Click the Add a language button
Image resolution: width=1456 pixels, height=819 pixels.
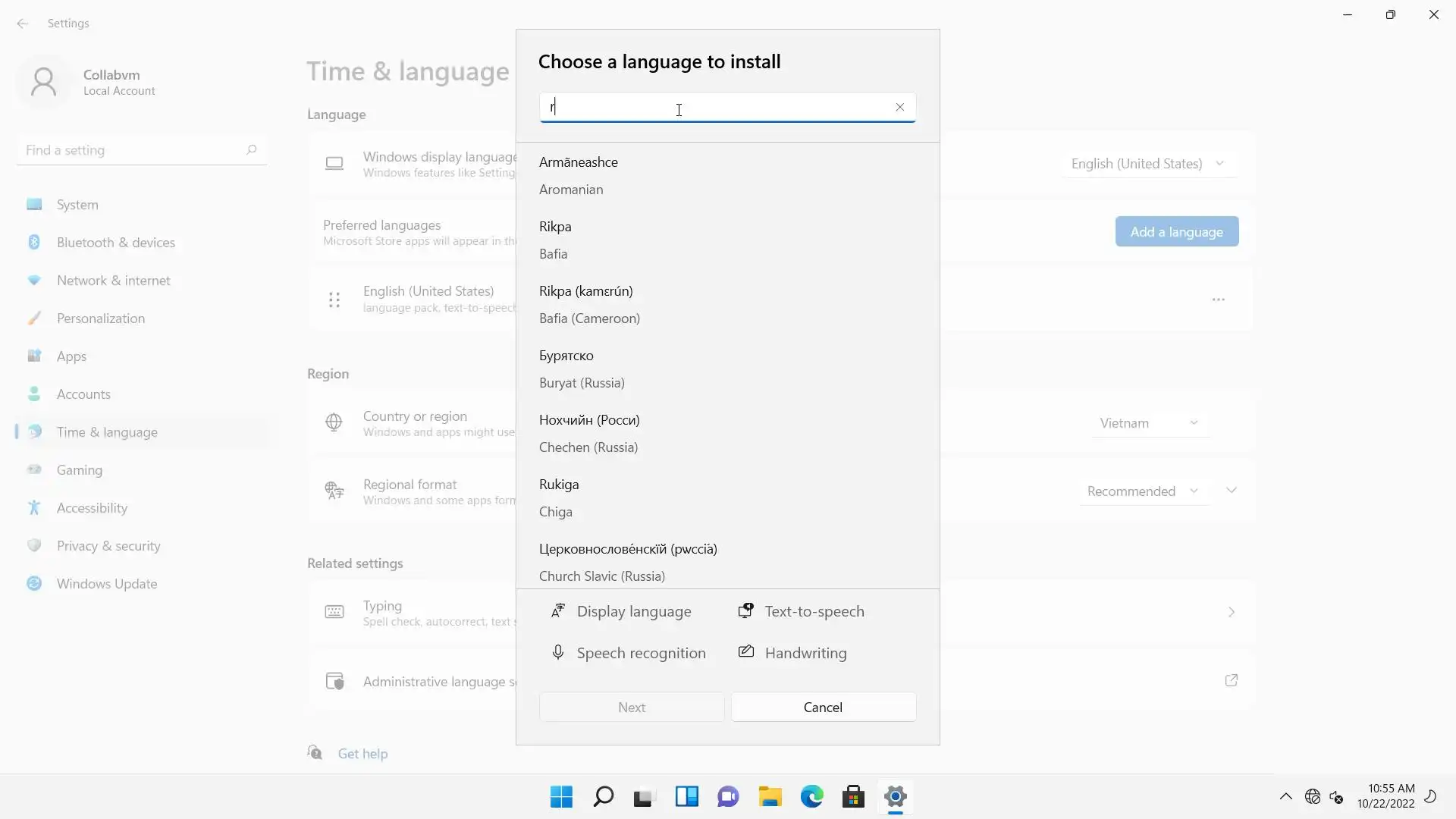[x=1176, y=232]
